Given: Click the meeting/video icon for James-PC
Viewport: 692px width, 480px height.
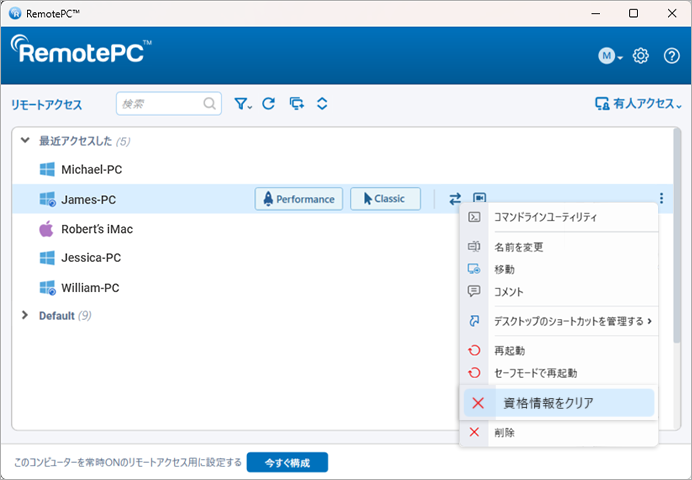Looking at the screenshot, I should pos(480,197).
